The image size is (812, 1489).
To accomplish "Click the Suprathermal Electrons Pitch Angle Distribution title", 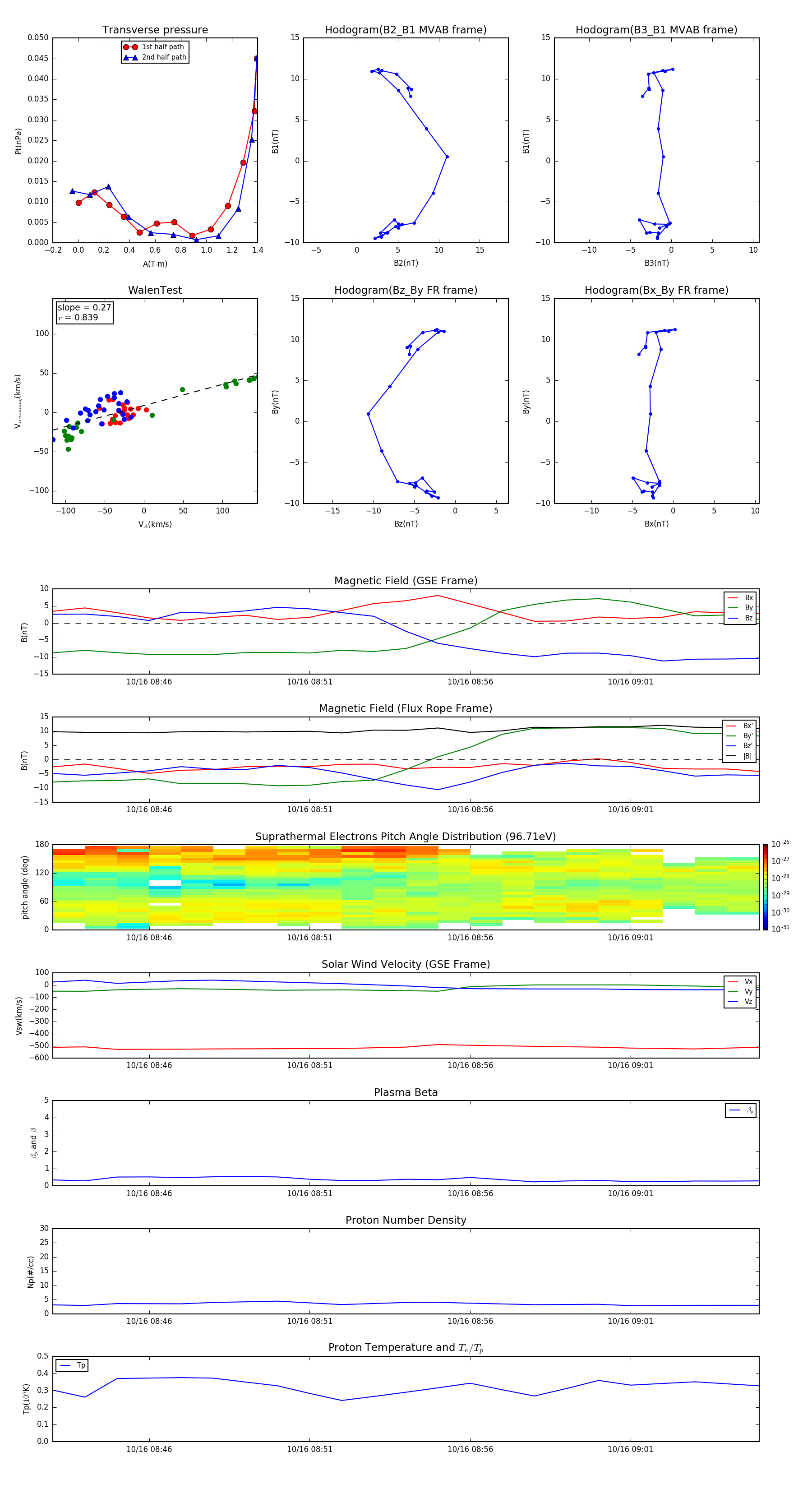I will (406, 837).
